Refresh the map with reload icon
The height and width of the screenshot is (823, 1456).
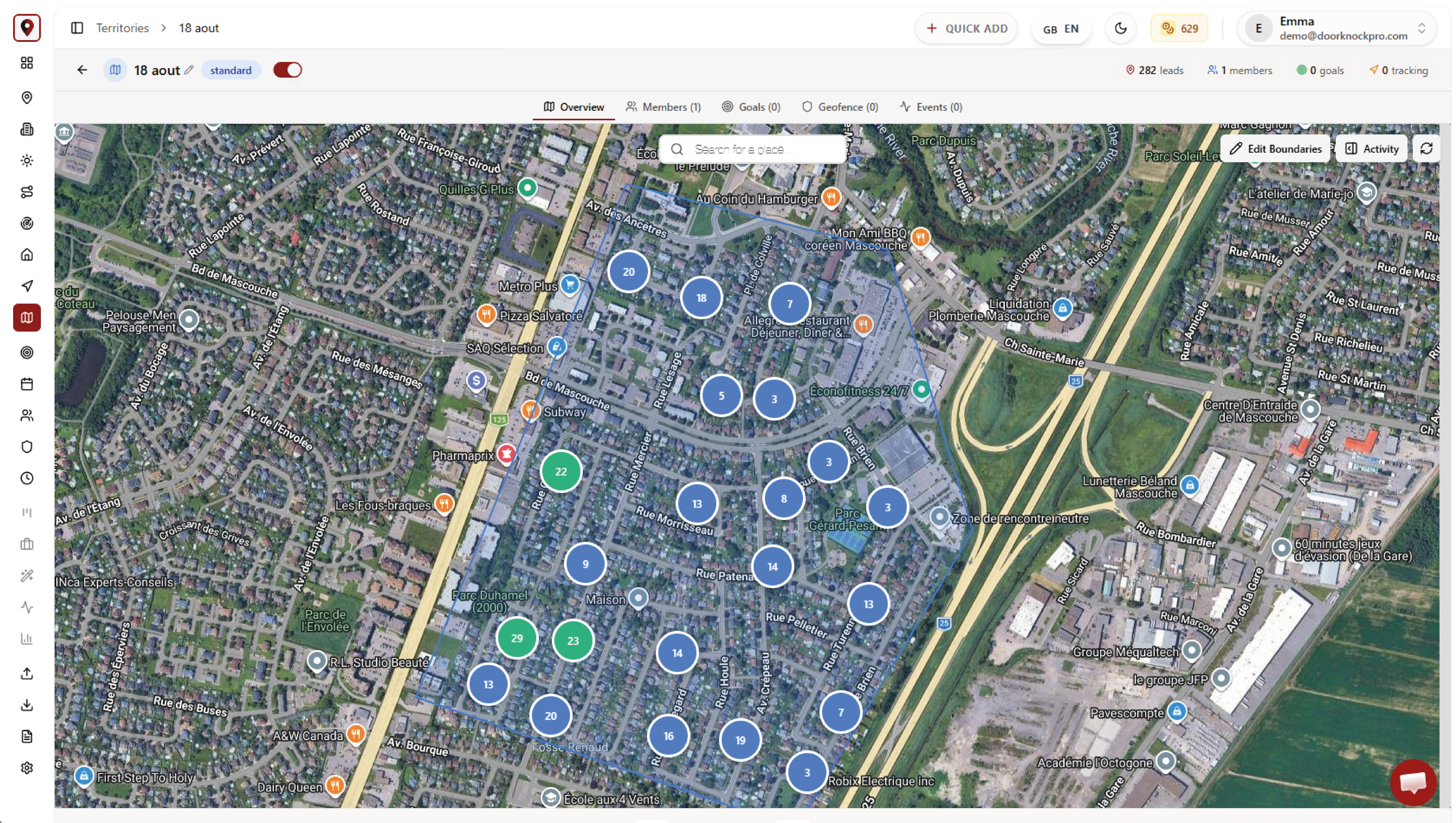tap(1426, 149)
